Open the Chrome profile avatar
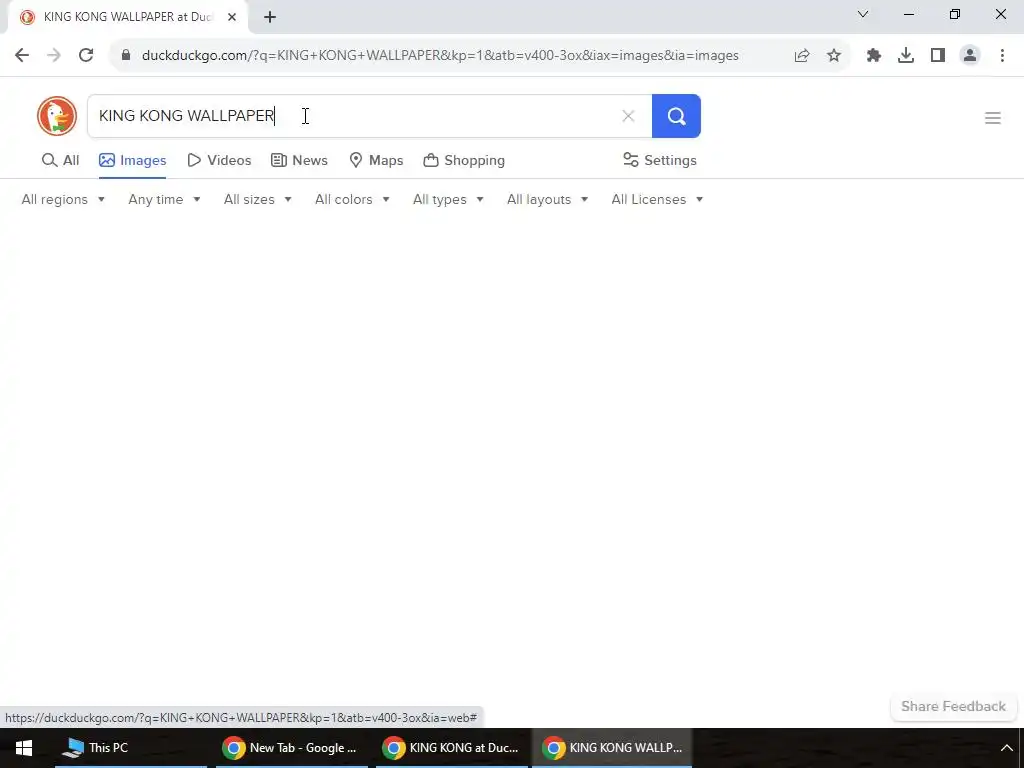This screenshot has height=768, width=1024. pyautogui.click(x=970, y=56)
